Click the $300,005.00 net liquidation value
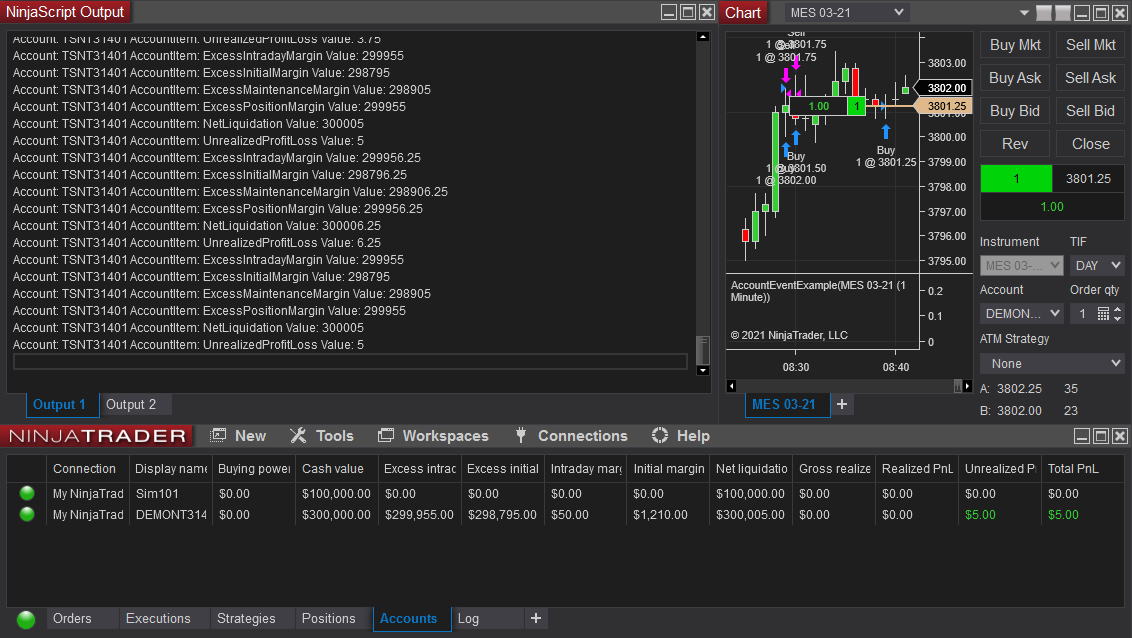This screenshot has width=1132, height=638. pos(750,515)
